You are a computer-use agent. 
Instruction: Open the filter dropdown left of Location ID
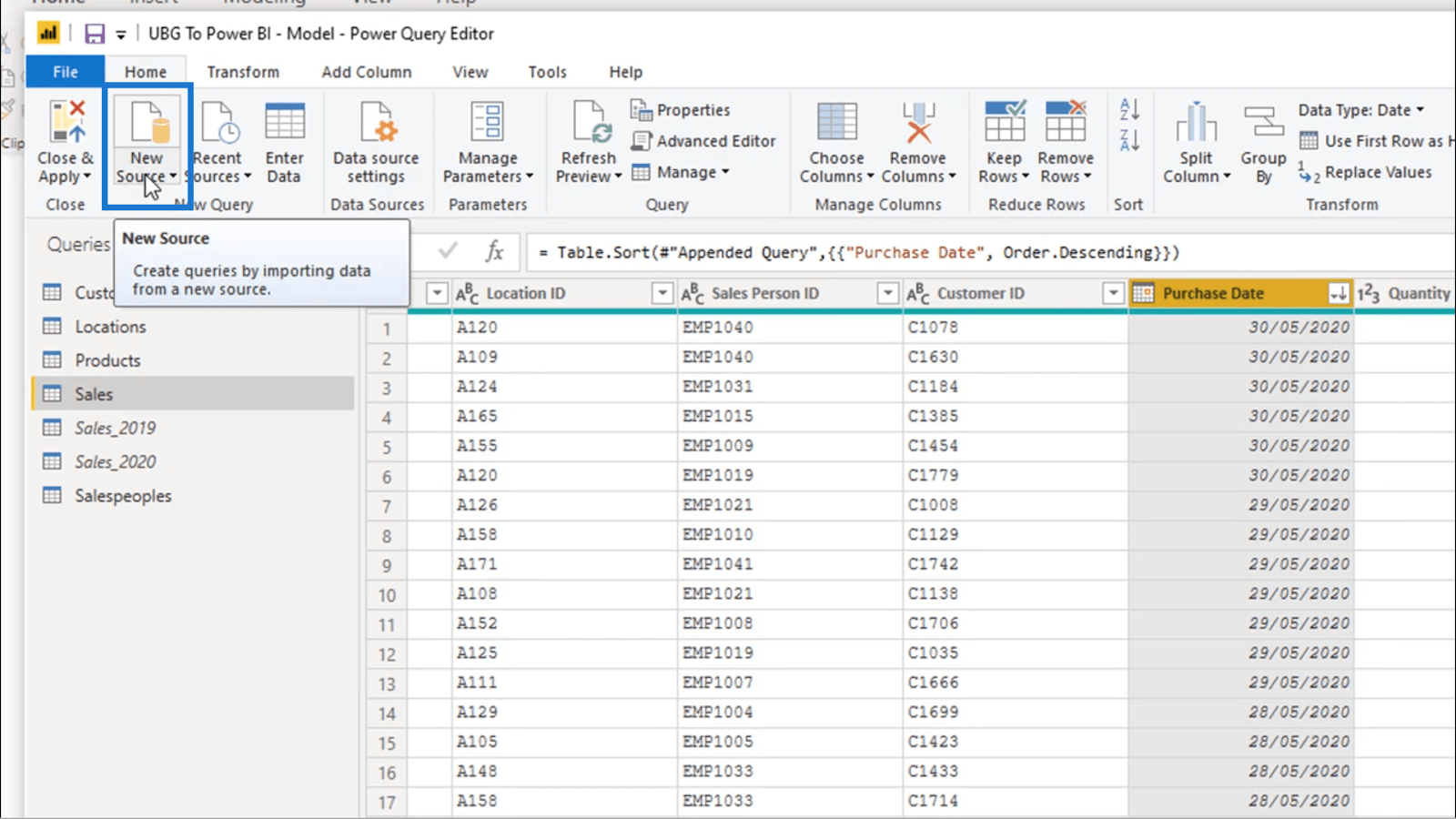pos(437,293)
